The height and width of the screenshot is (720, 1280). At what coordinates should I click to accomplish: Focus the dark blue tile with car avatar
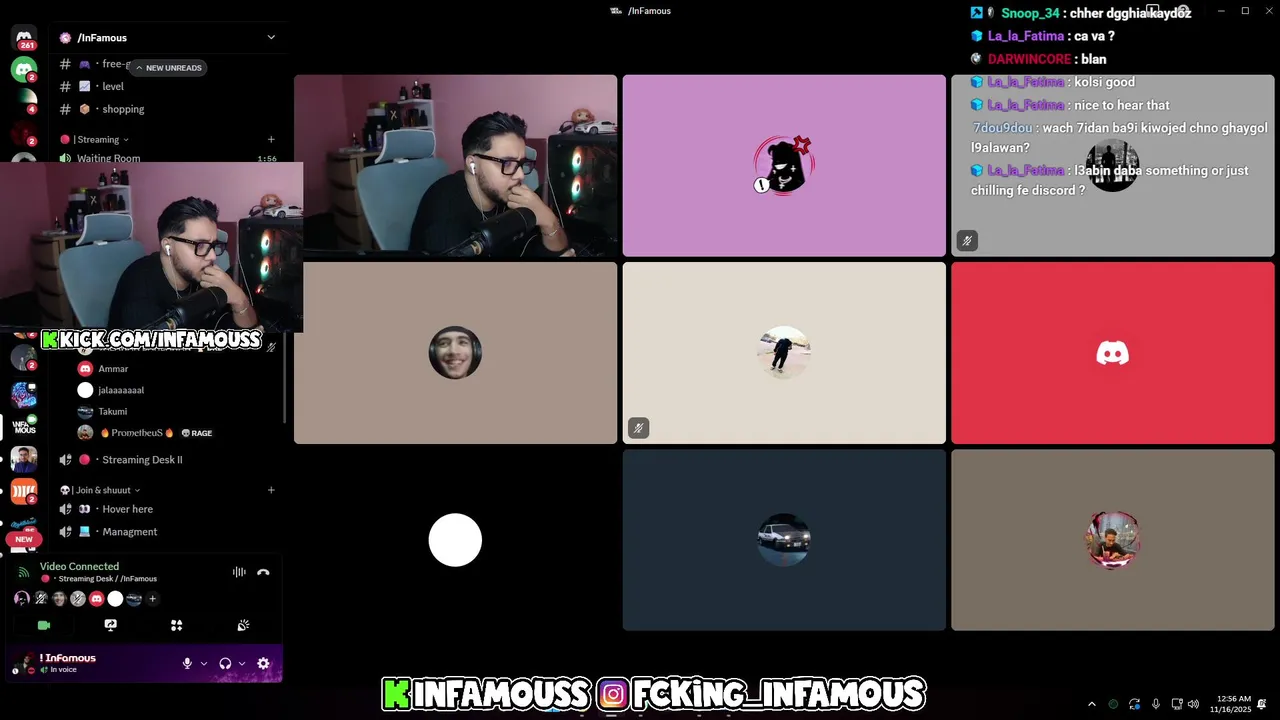(x=784, y=540)
